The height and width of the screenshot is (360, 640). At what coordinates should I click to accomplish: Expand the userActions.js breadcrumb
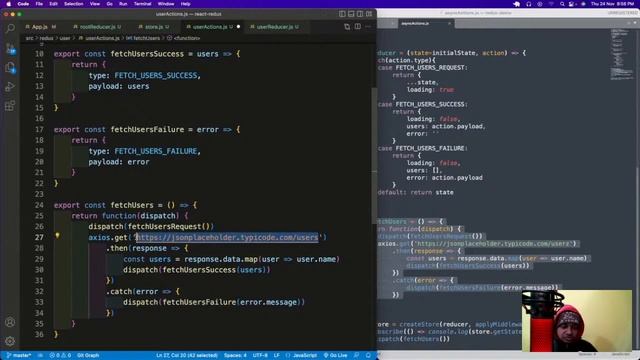(99, 38)
